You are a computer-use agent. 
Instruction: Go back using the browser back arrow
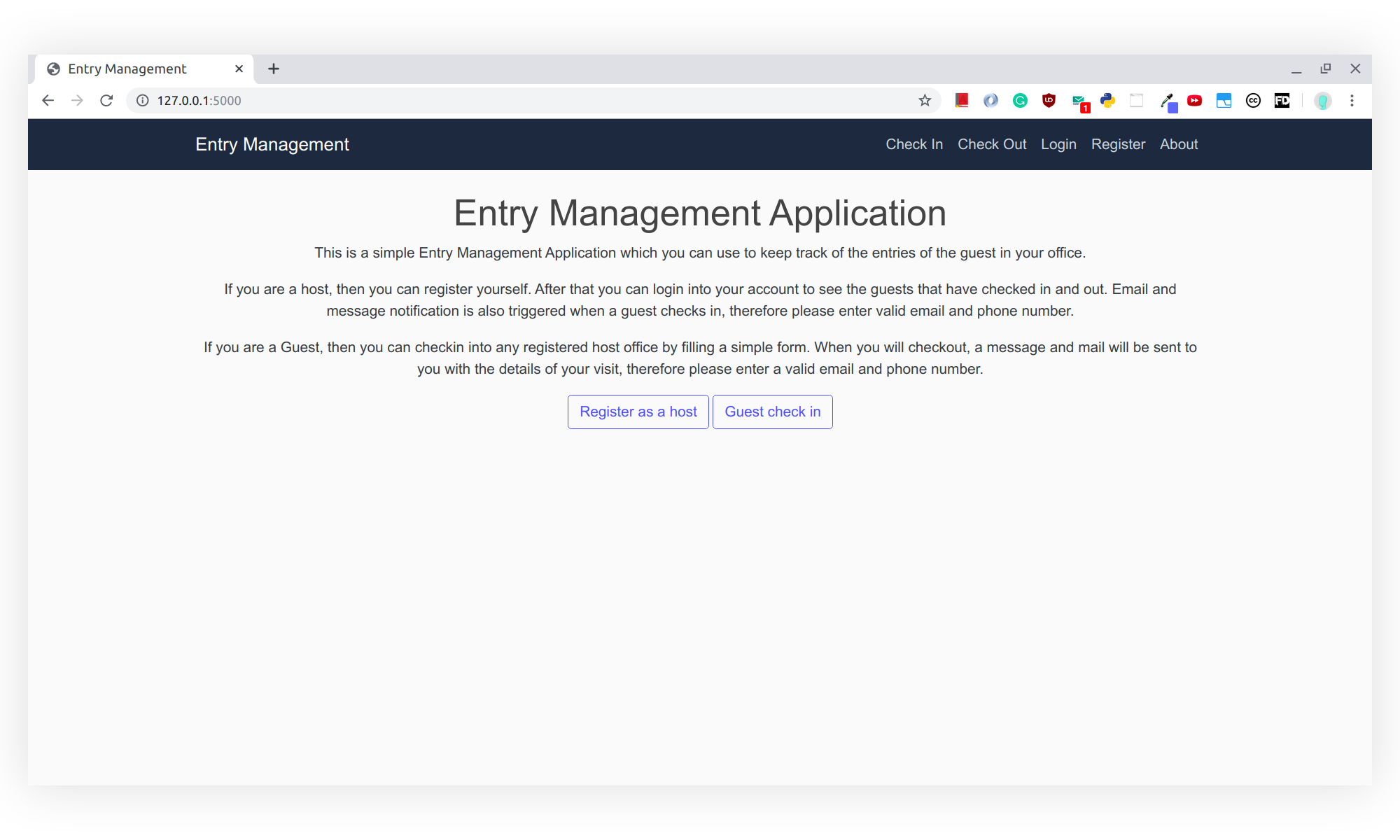pos(48,100)
